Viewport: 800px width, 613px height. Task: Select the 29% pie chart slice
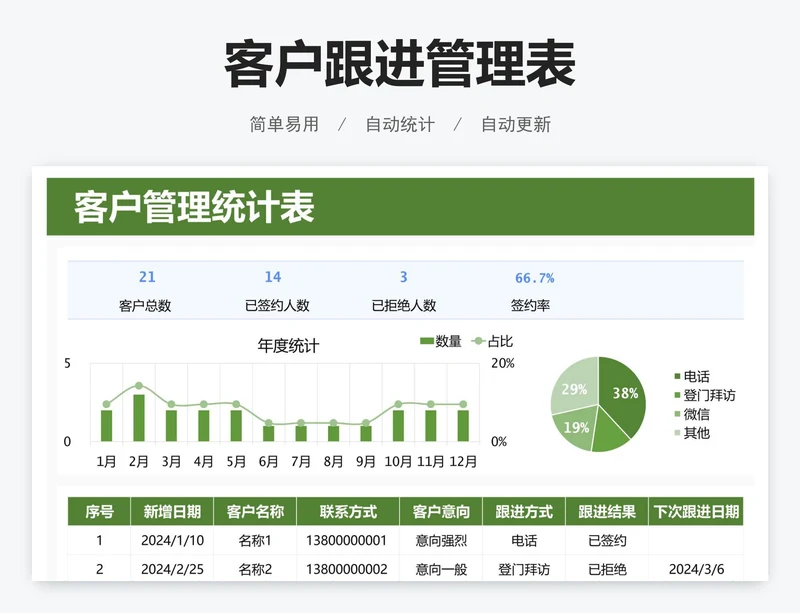574,389
